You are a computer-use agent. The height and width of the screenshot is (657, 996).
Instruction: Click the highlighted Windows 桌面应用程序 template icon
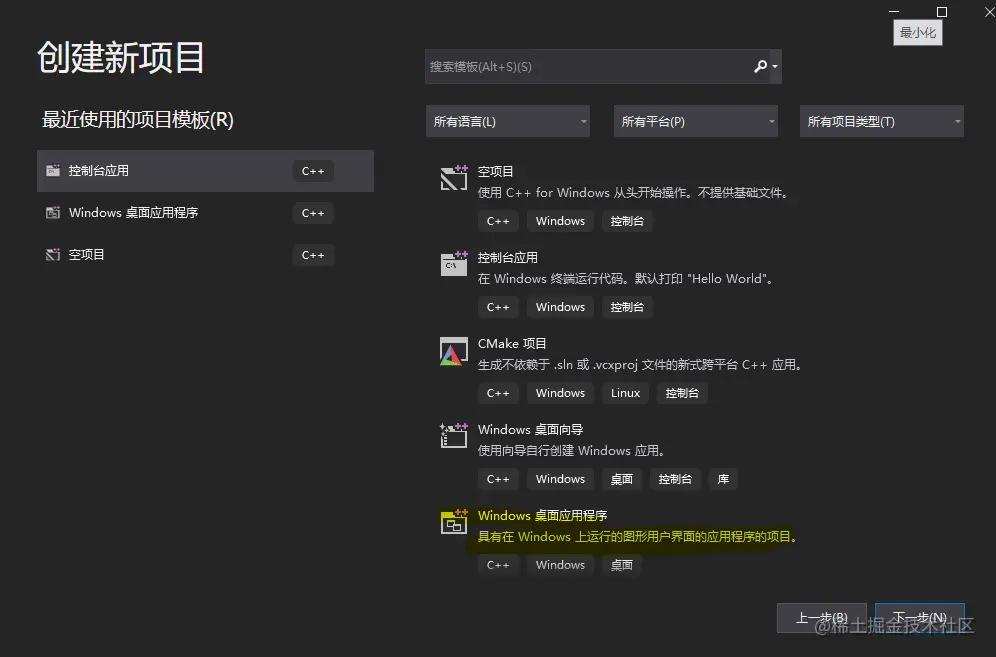tap(454, 521)
